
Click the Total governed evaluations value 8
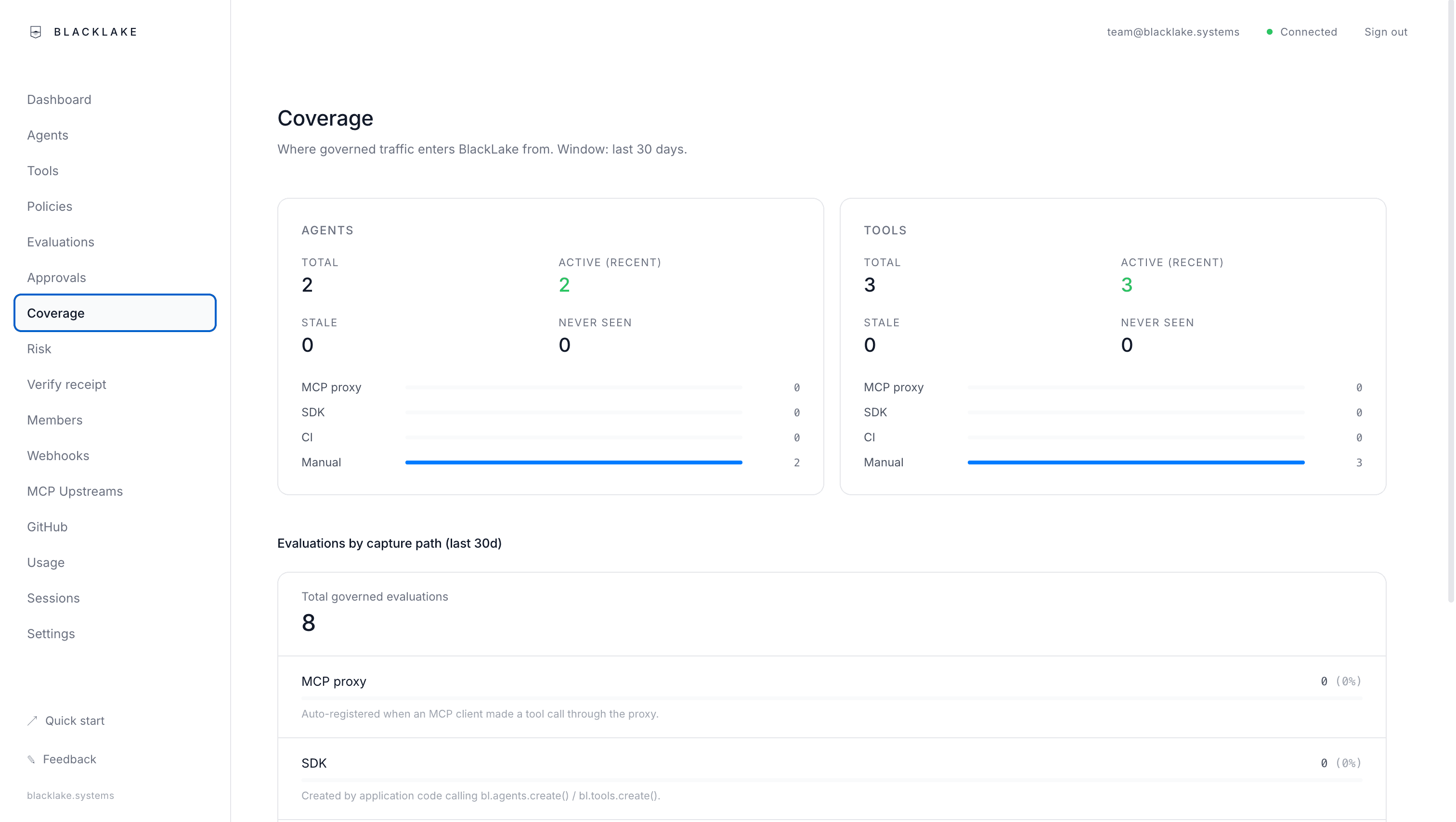click(x=309, y=623)
